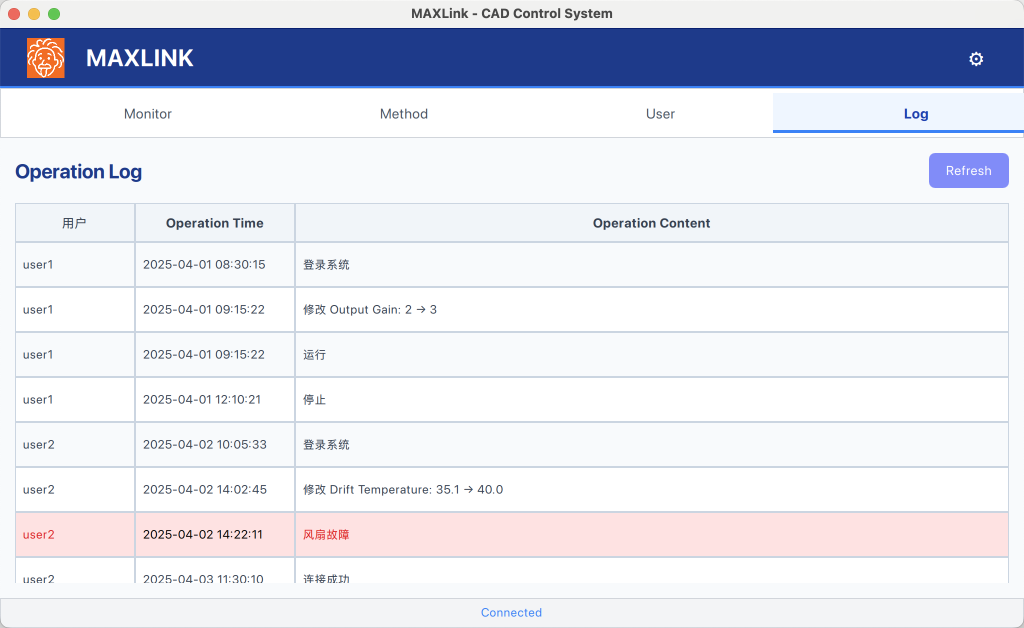
Task: Open settings via the gear icon
Action: [976, 59]
